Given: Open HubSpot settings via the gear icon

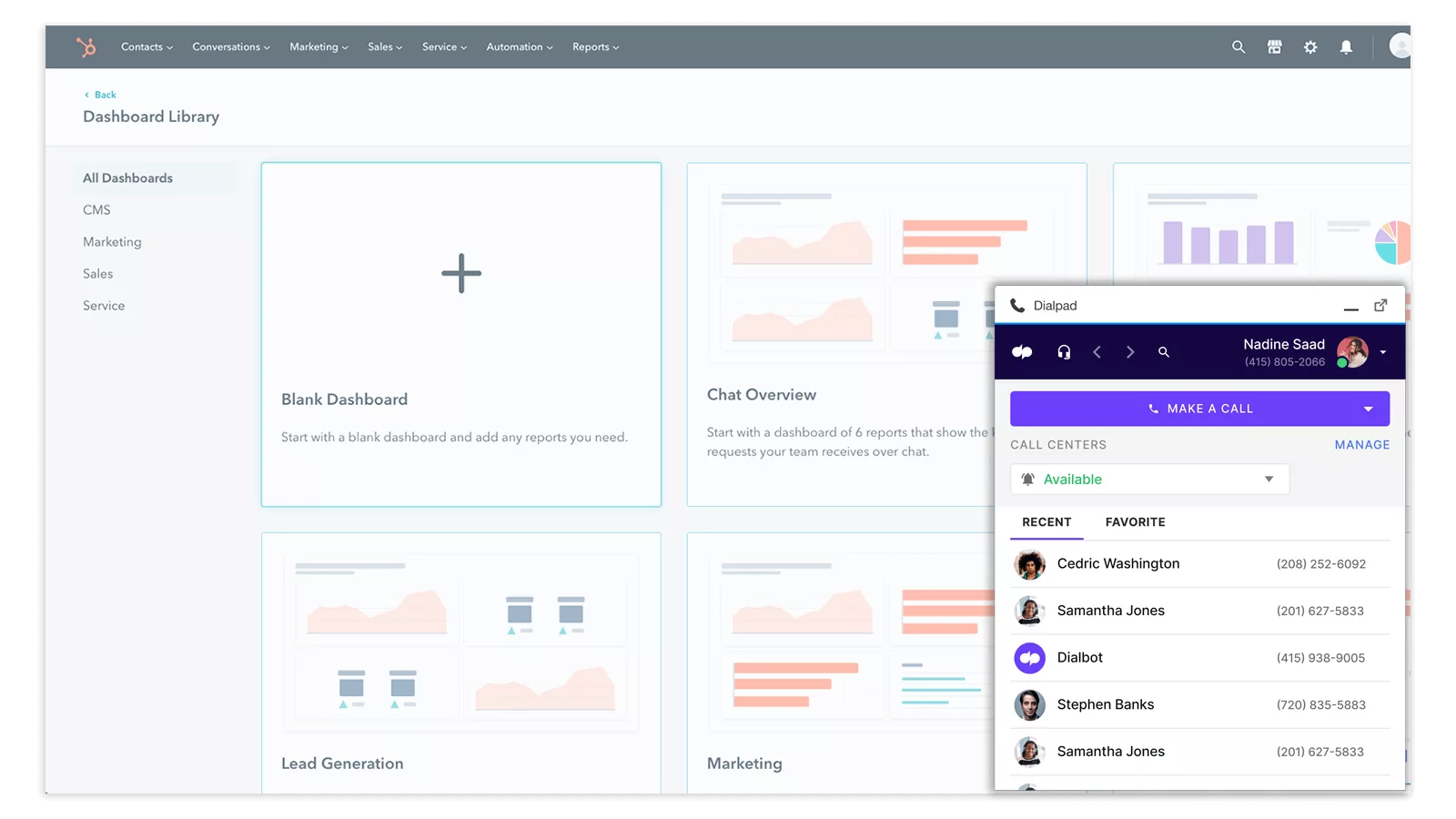Looking at the screenshot, I should click(x=1310, y=46).
